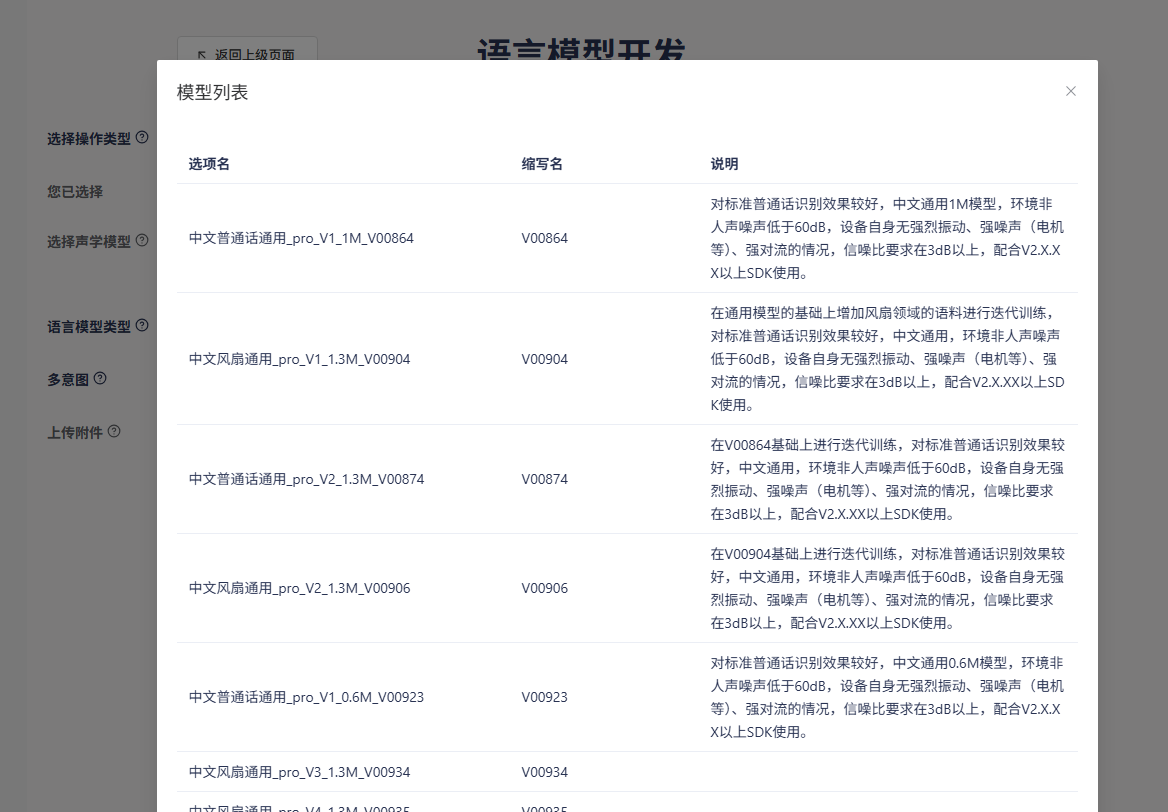Click the 说明 column header
Image resolution: width=1168 pixels, height=812 pixels.
724,164
